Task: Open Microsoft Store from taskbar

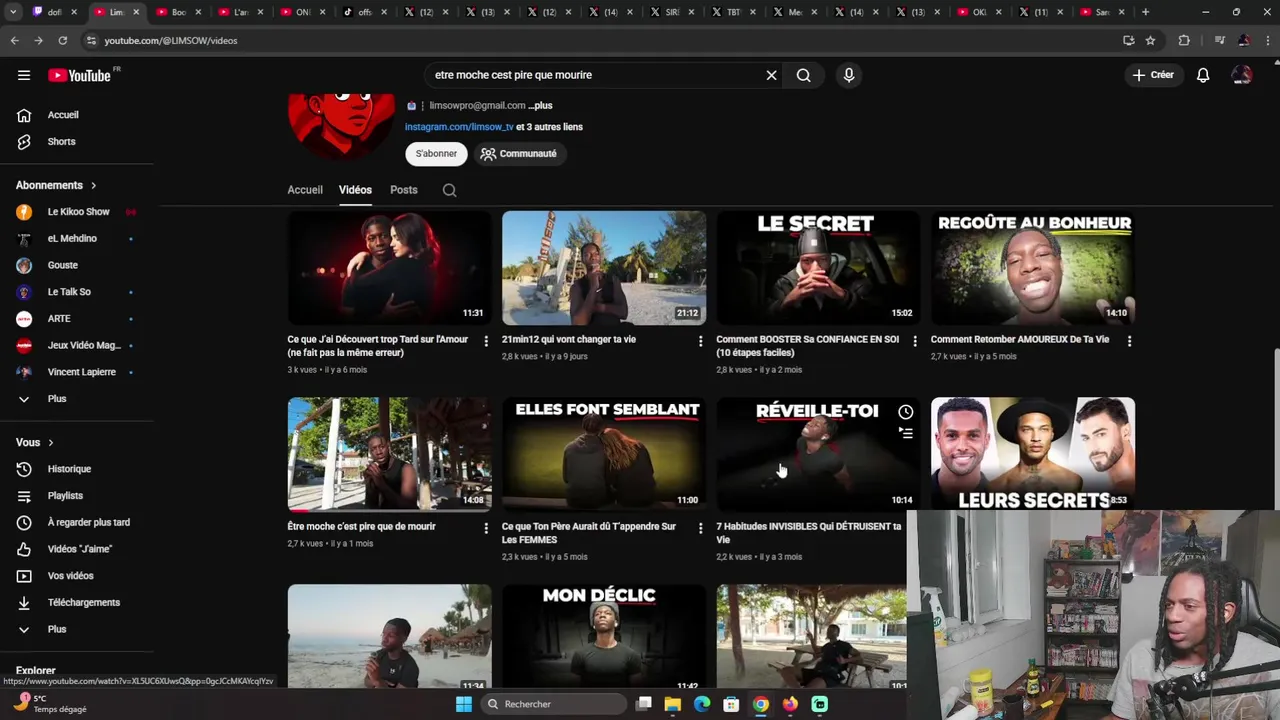Action: 731,704
